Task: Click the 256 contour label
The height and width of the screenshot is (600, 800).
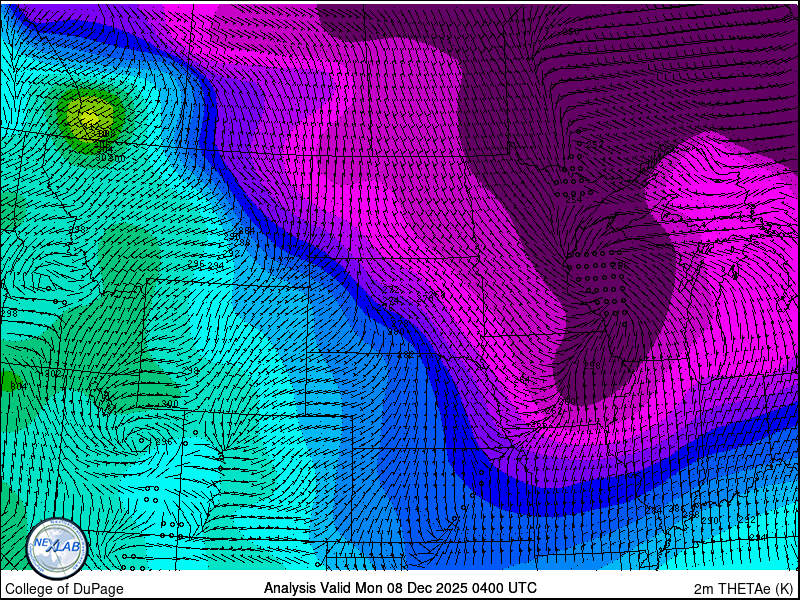Action: coord(619,266)
